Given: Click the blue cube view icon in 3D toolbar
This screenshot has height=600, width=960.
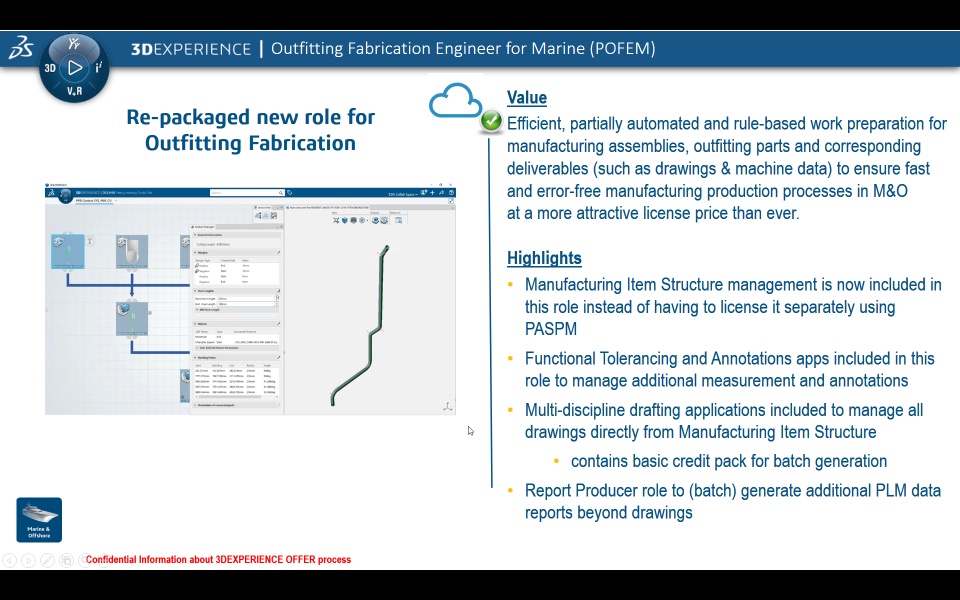Looking at the screenshot, I should click(345, 220).
